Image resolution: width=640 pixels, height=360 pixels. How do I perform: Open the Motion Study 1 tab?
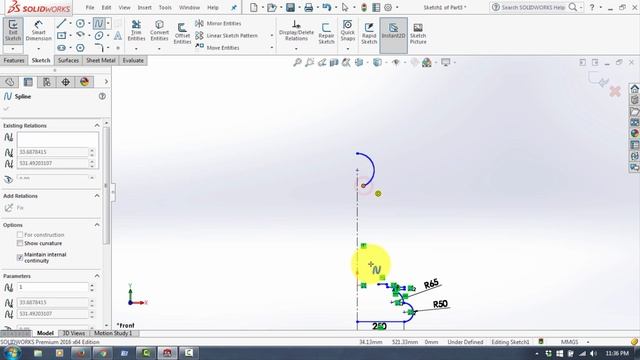click(113, 333)
